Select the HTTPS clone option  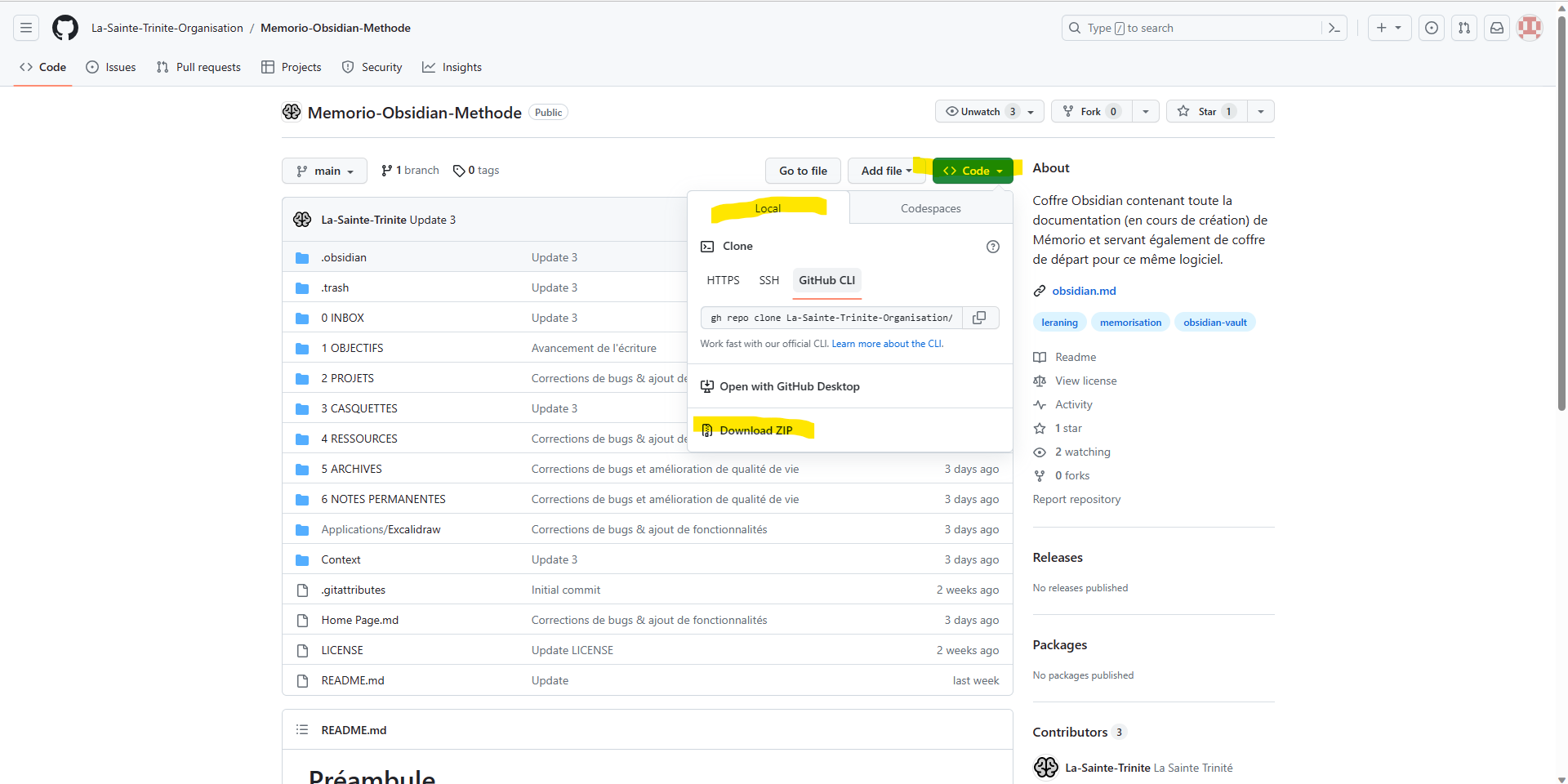[724, 280]
